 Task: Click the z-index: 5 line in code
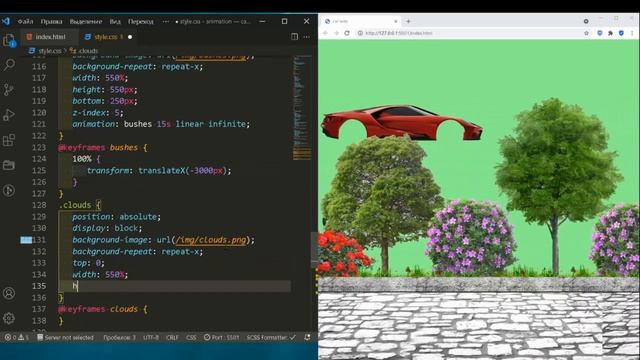pos(98,113)
